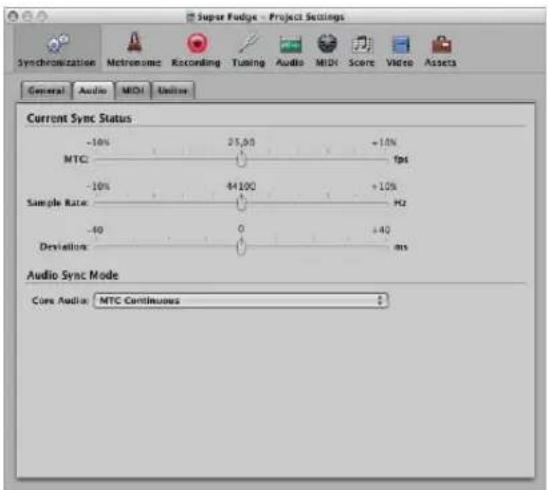Viewport: 548px width, 490px height.
Task: Zoom the Project Settings window
Action: coord(42,16)
